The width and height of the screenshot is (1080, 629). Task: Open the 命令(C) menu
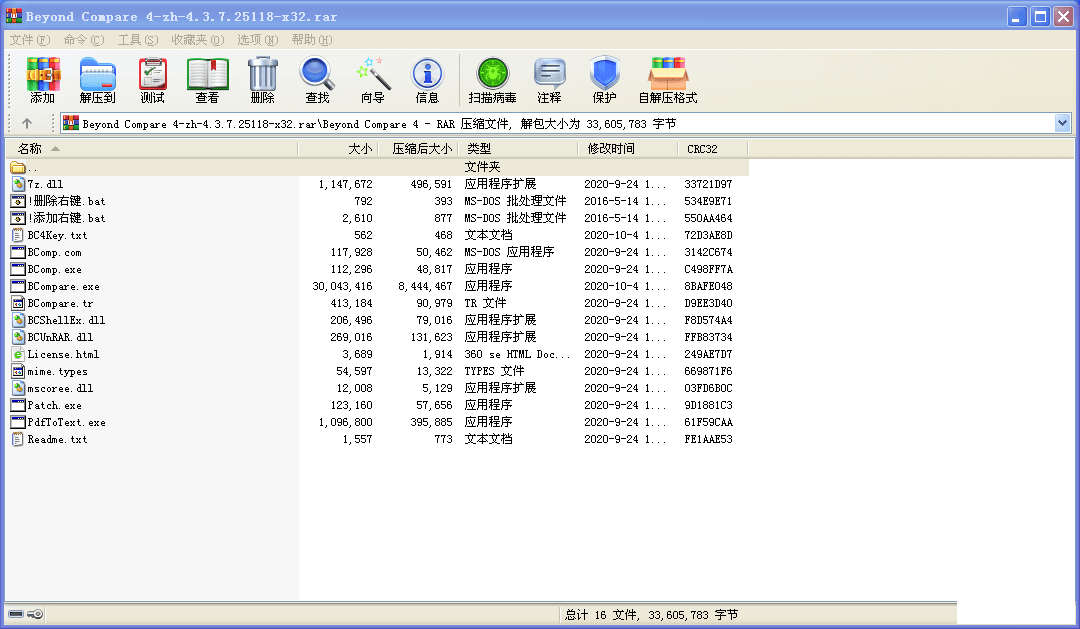(84, 40)
